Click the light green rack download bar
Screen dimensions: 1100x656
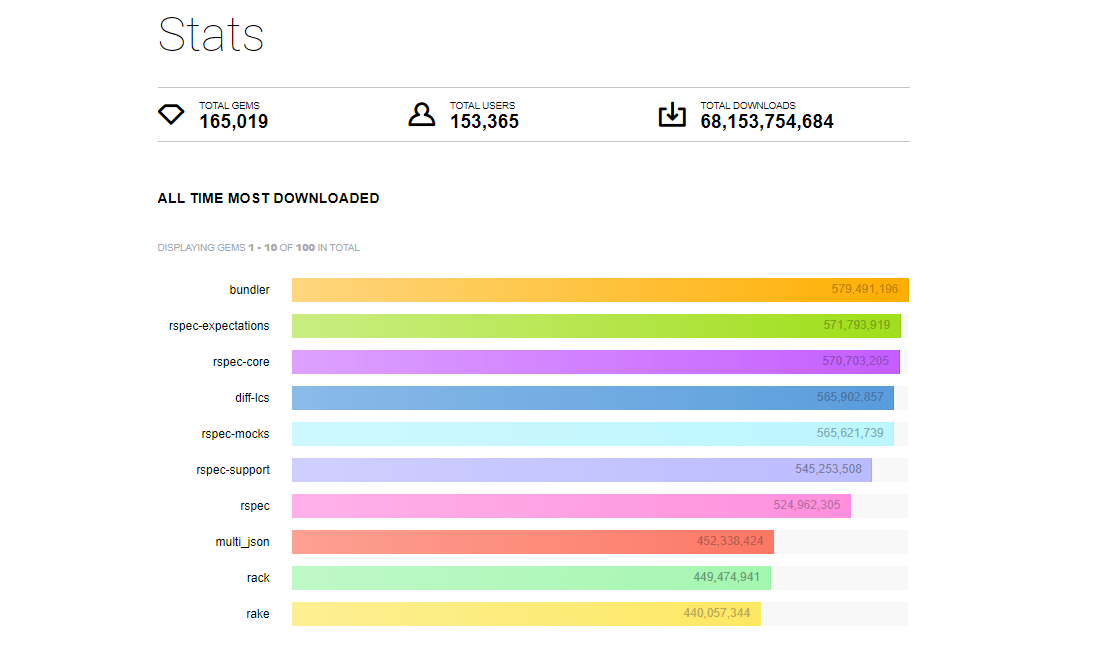click(x=531, y=578)
